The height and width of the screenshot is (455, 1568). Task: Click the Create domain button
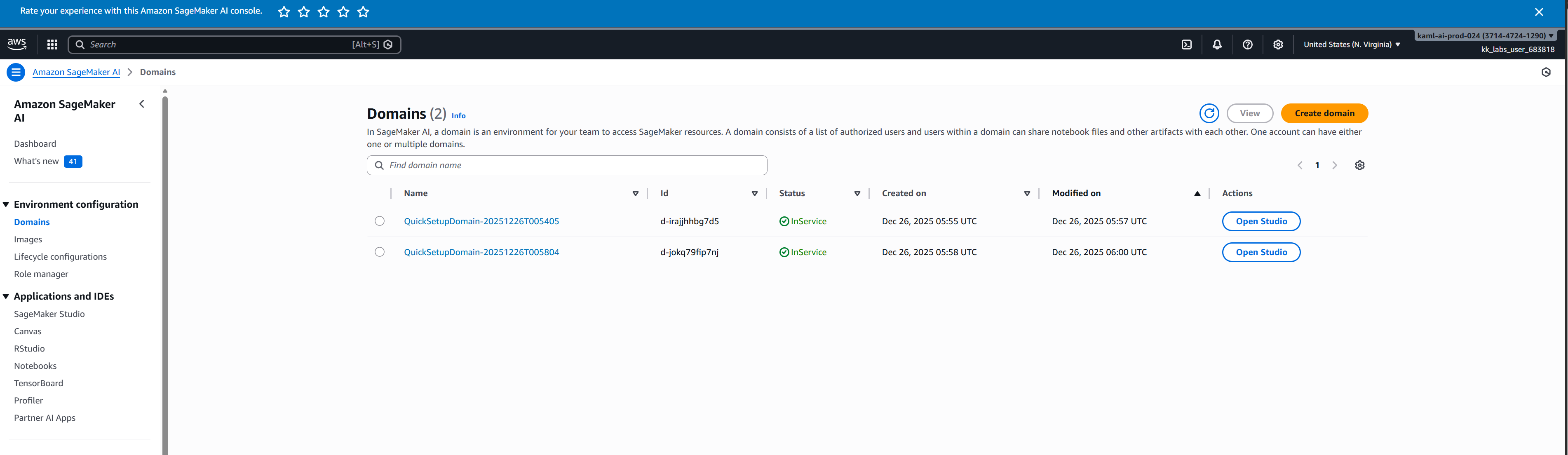click(1324, 113)
